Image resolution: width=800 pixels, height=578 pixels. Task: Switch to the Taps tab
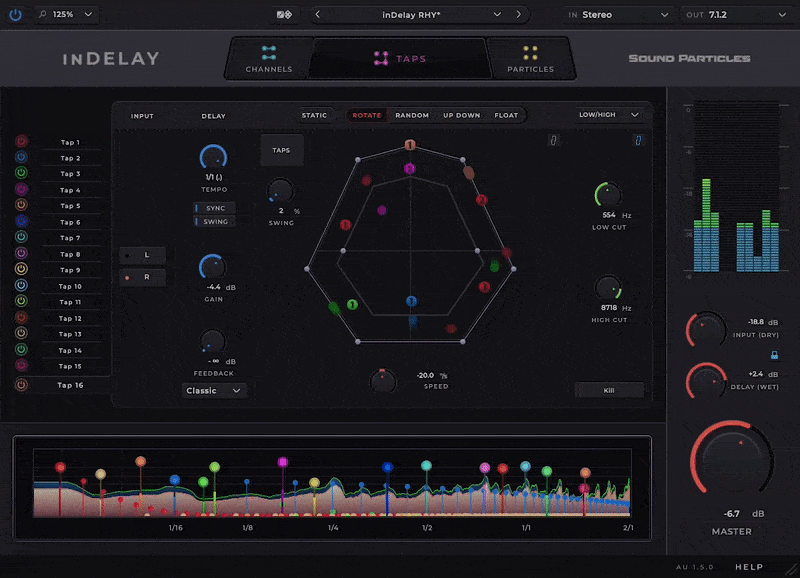click(x=400, y=59)
